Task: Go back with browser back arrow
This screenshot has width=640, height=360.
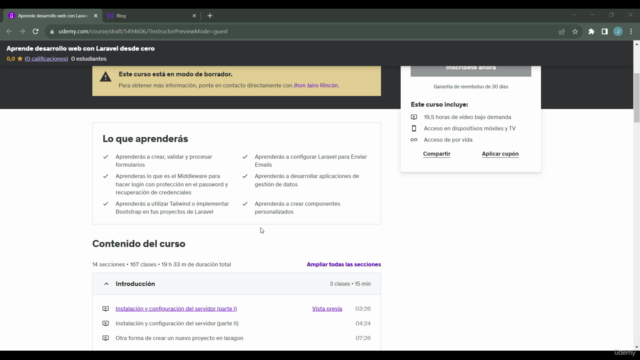Action: [9, 31]
